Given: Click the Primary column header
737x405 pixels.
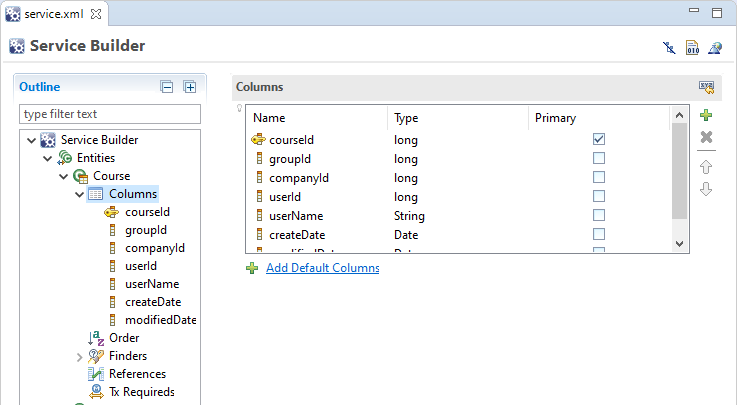Looking at the screenshot, I should coord(599,118).
